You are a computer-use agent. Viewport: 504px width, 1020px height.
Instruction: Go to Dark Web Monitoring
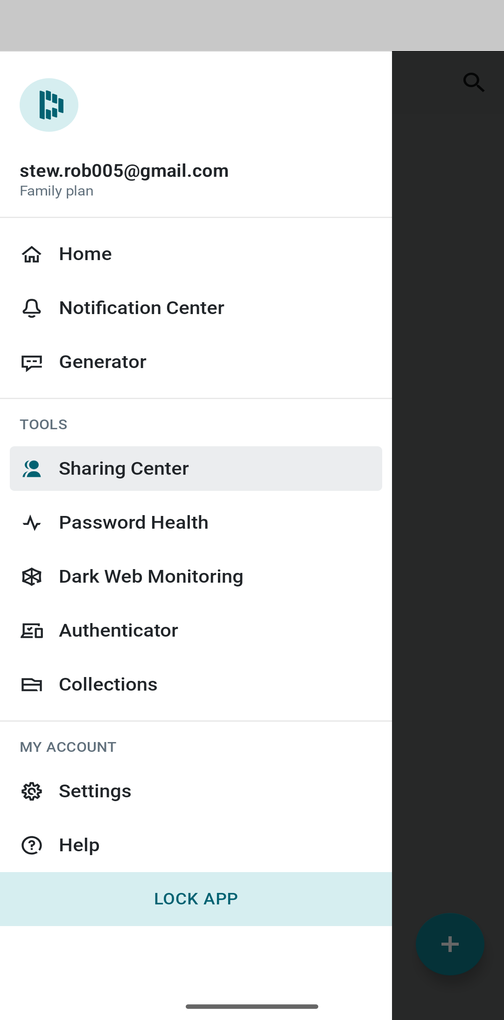(196, 576)
